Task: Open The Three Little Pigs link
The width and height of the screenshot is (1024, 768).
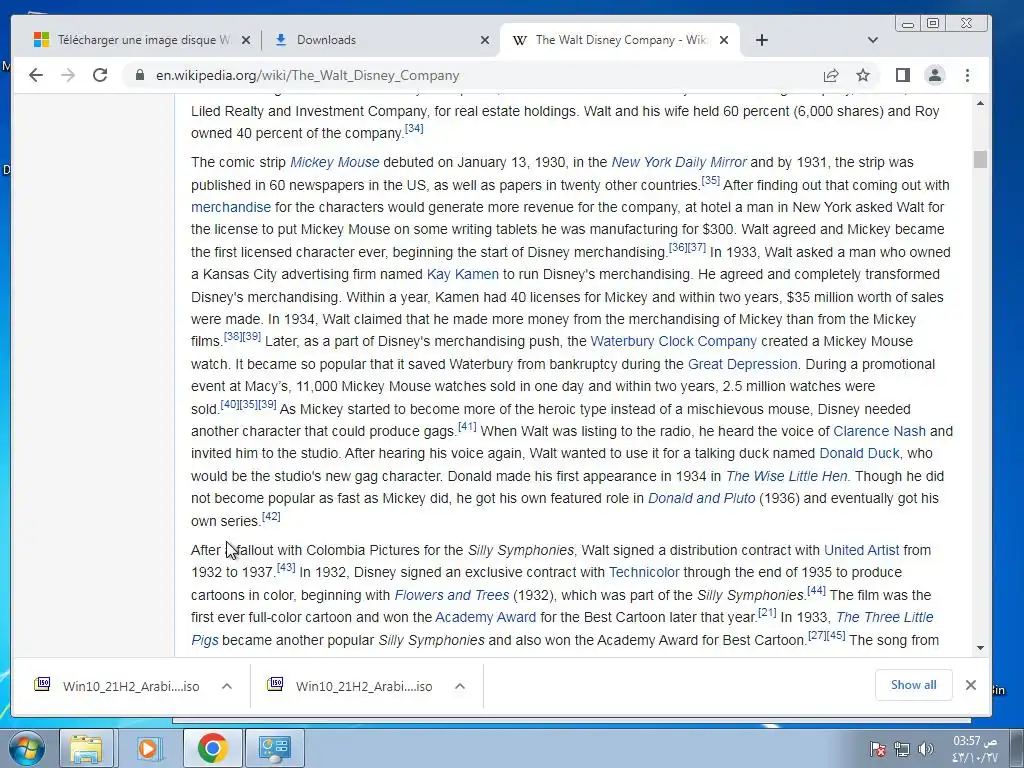Action: tap(884, 617)
